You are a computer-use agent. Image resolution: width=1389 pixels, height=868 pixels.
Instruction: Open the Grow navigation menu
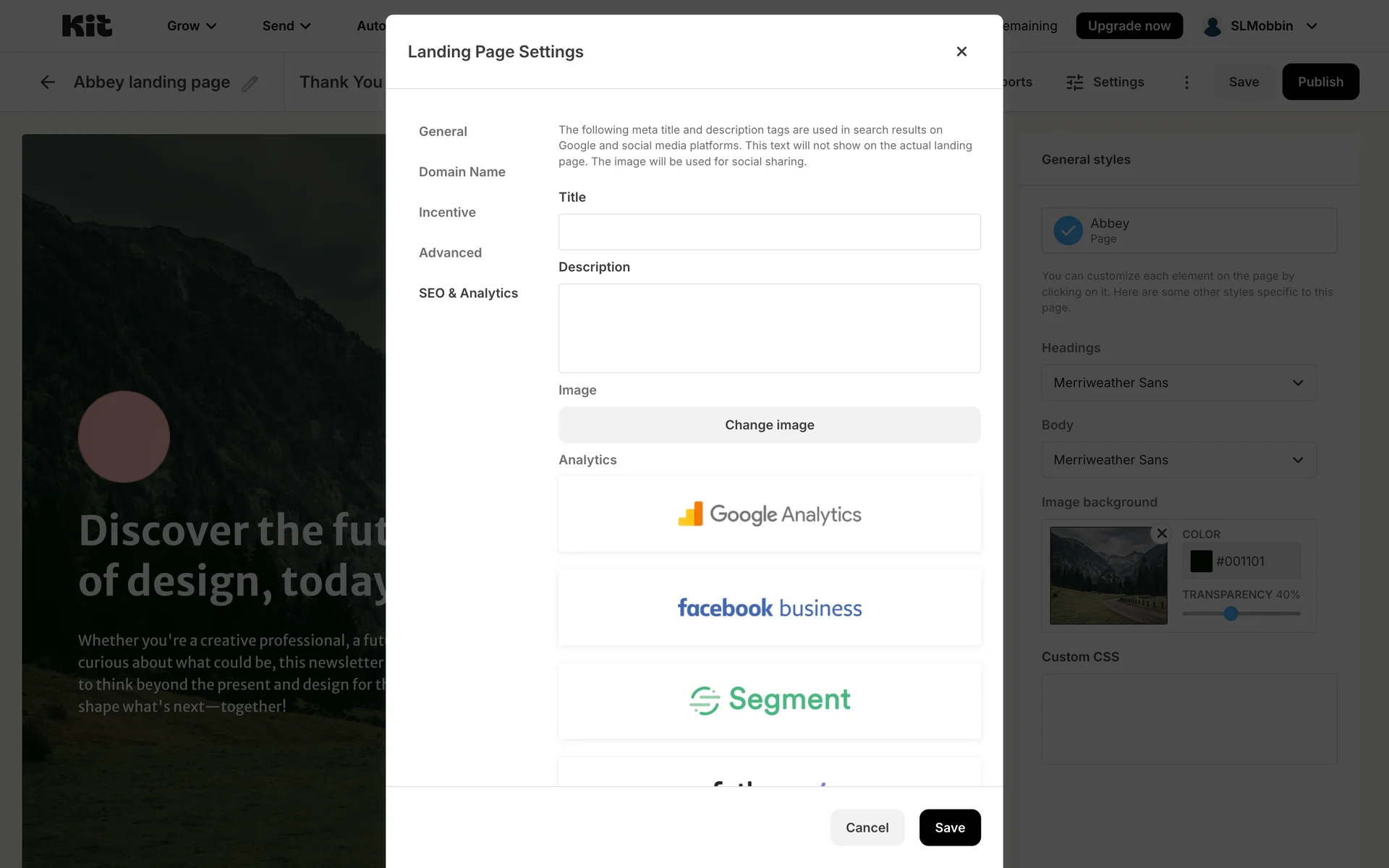(x=192, y=26)
